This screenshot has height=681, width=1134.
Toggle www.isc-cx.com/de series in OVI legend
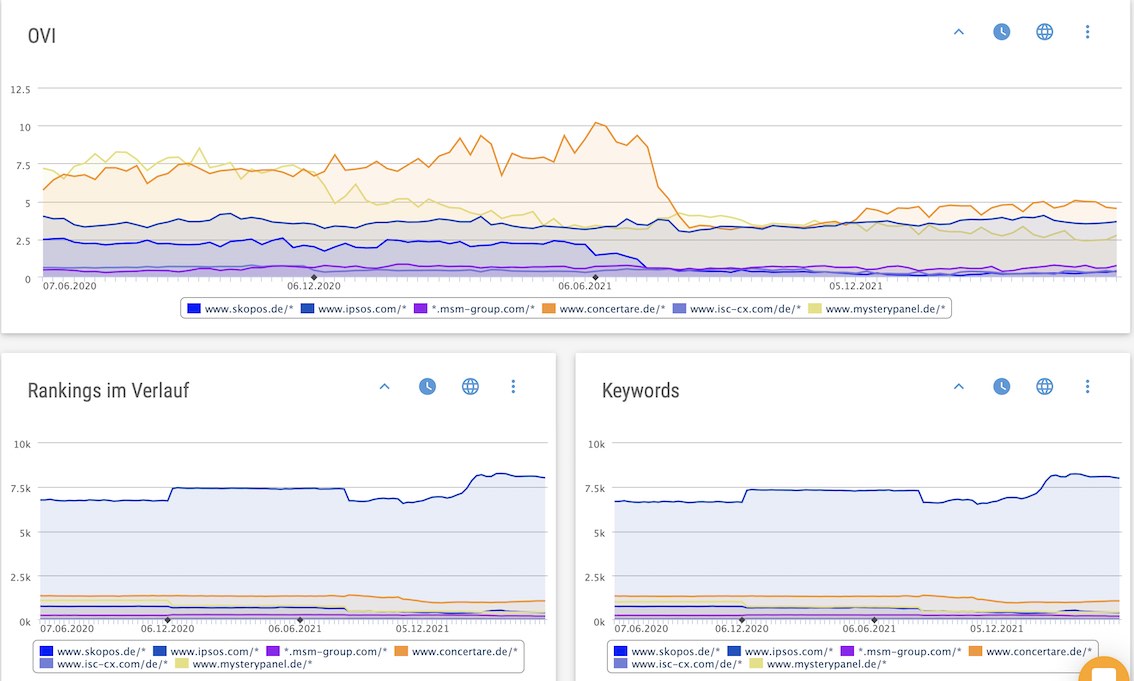coord(737,309)
